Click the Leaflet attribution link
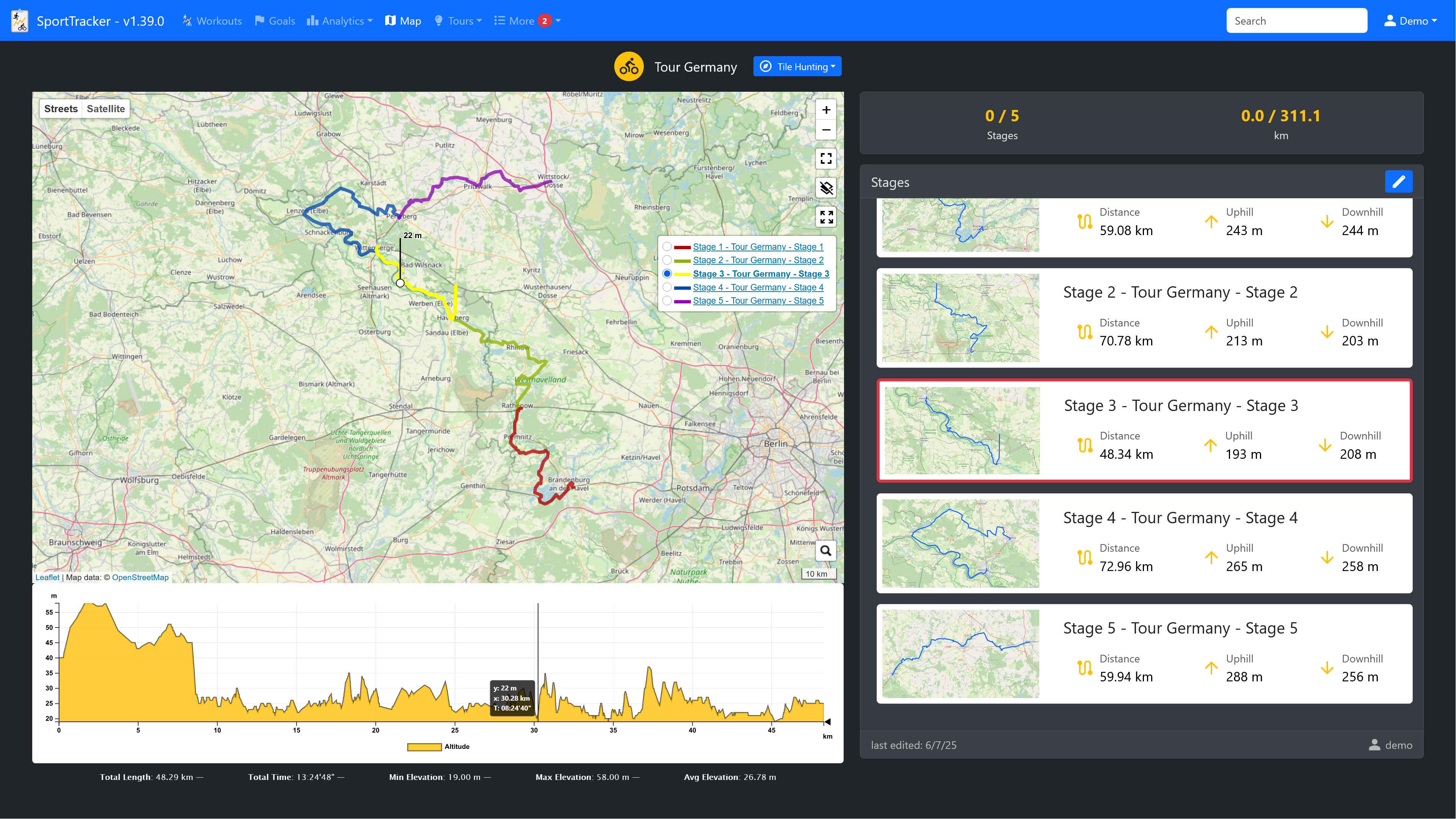Screen dimensions: 1456x819 click(x=47, y=577)
